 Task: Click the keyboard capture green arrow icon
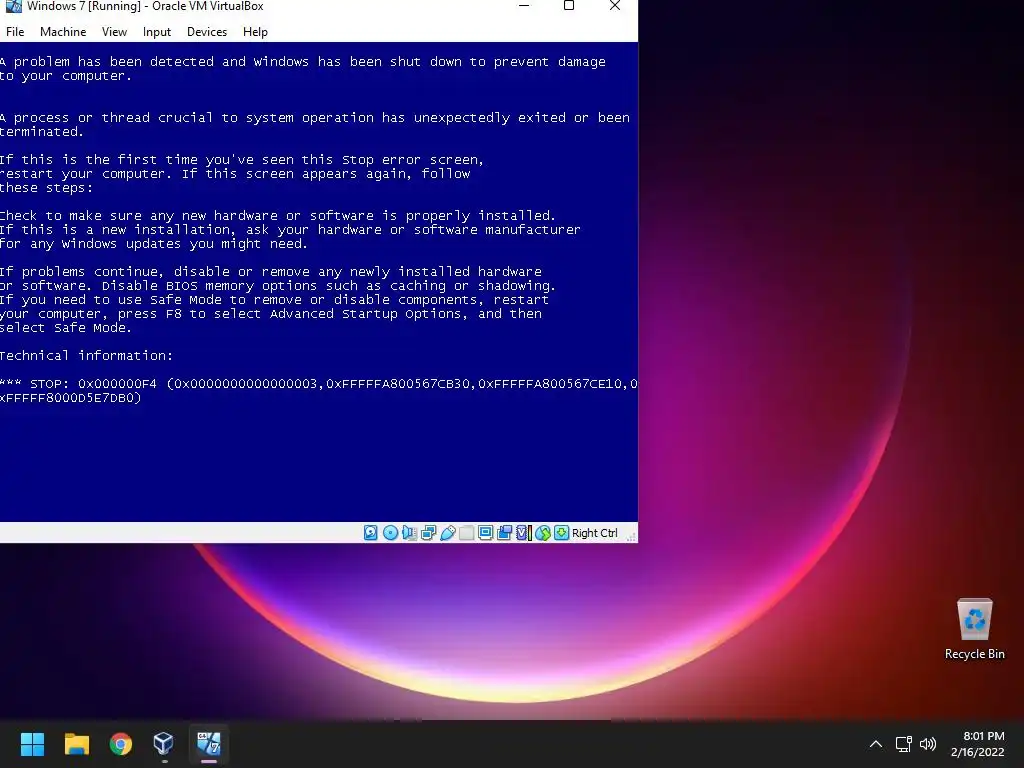[562, 533]
